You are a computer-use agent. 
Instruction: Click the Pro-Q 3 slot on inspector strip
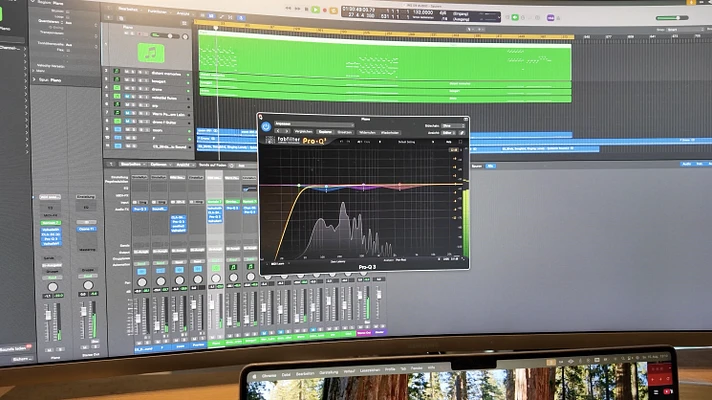point(51,239)
